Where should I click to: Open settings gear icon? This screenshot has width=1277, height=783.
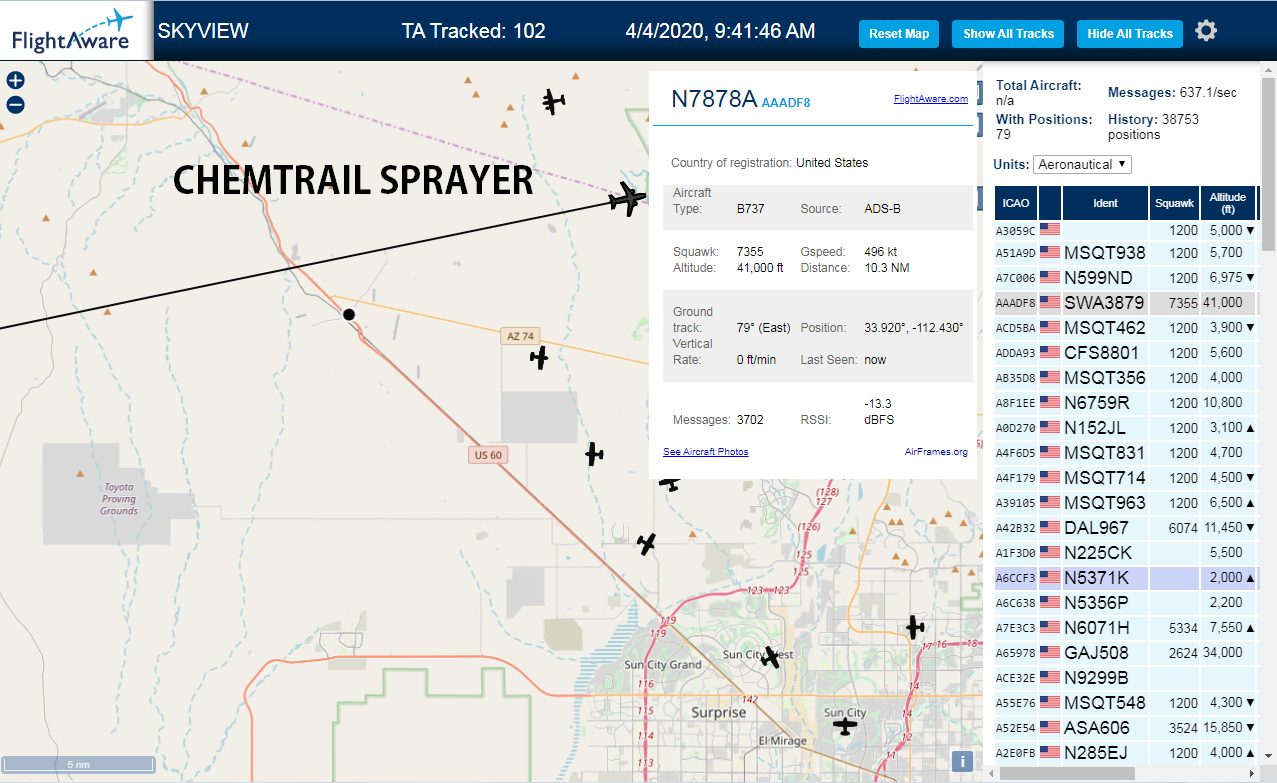coord(1206,31)
